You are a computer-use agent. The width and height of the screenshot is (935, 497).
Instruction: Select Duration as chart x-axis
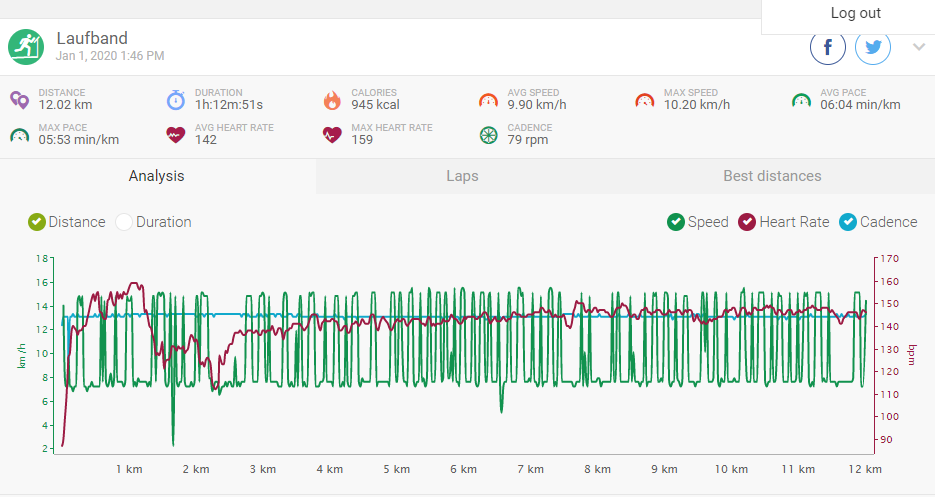[124, 222]
